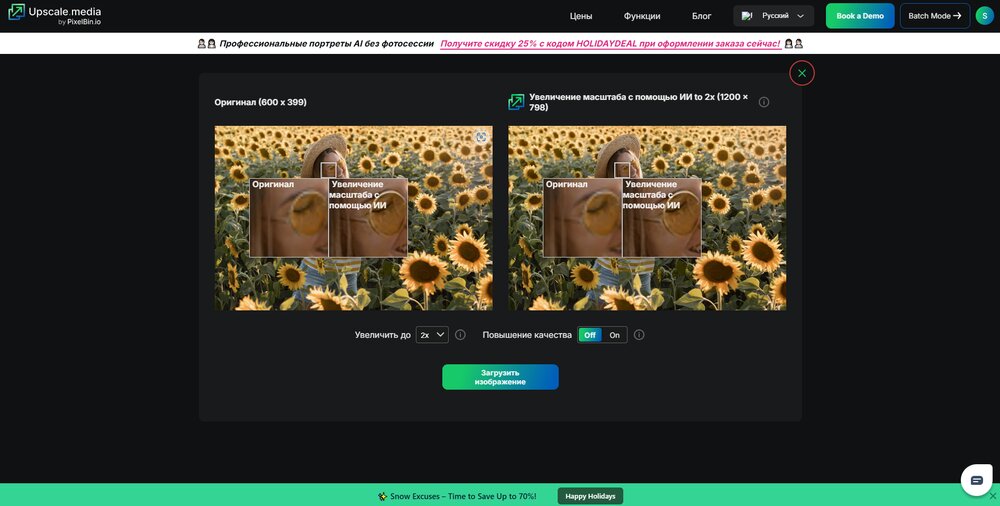Click the Book a Demo button
The image size is (1000, 506).
point(859,16)
